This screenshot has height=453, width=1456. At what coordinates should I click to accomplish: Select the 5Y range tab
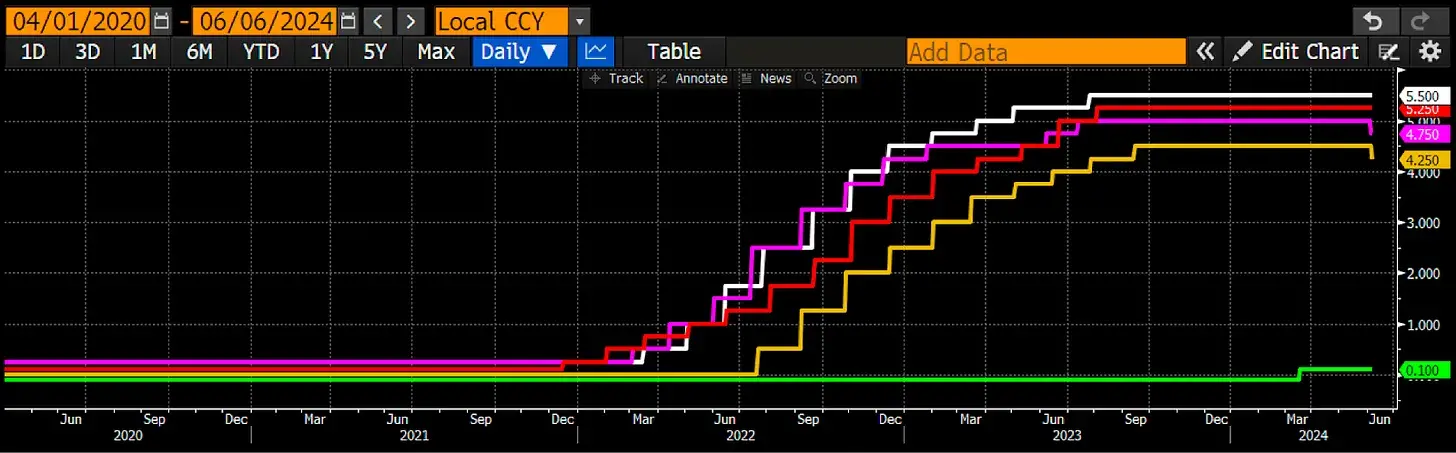point(375,51)
